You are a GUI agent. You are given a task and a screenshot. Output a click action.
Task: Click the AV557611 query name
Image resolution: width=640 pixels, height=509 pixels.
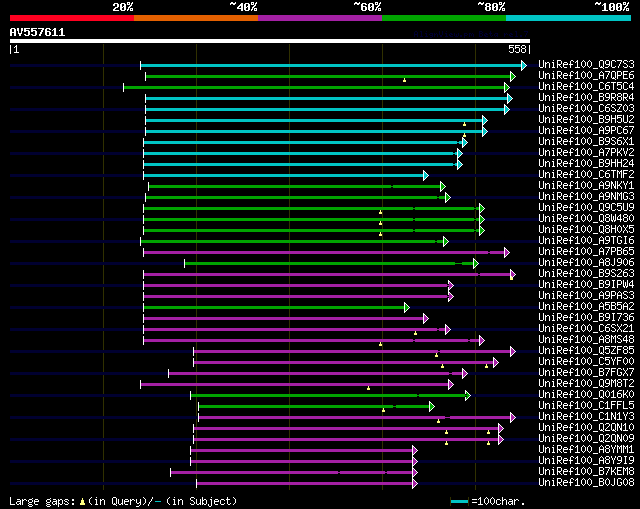pos(37,32)
